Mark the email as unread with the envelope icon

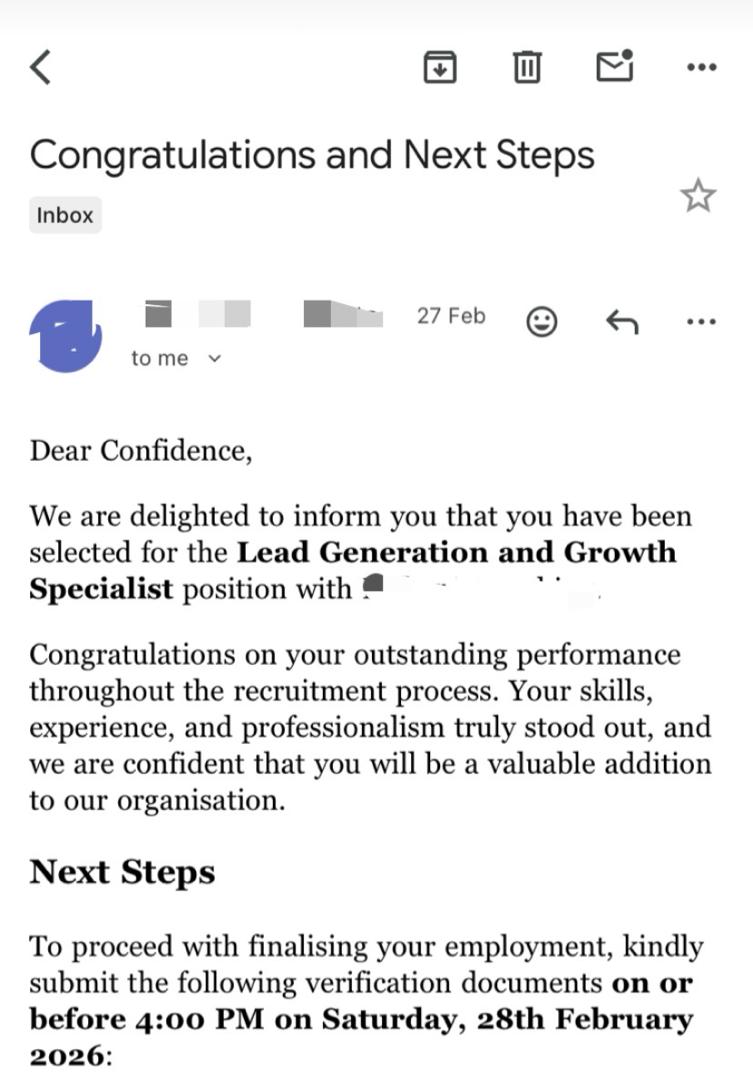click(x=615, y=65)
